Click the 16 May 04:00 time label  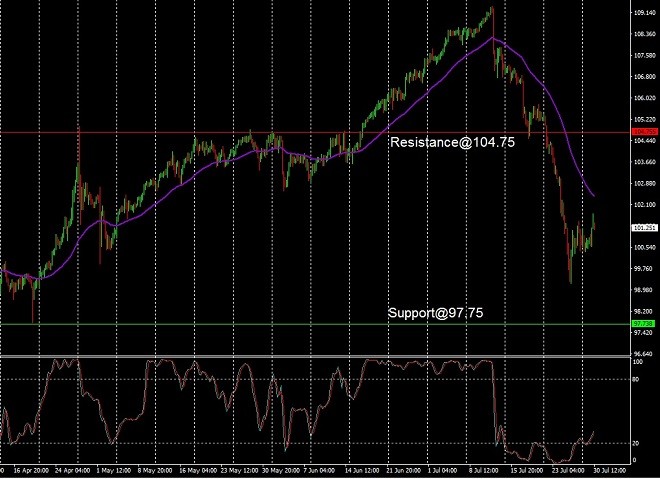click(x=196, y=470)
